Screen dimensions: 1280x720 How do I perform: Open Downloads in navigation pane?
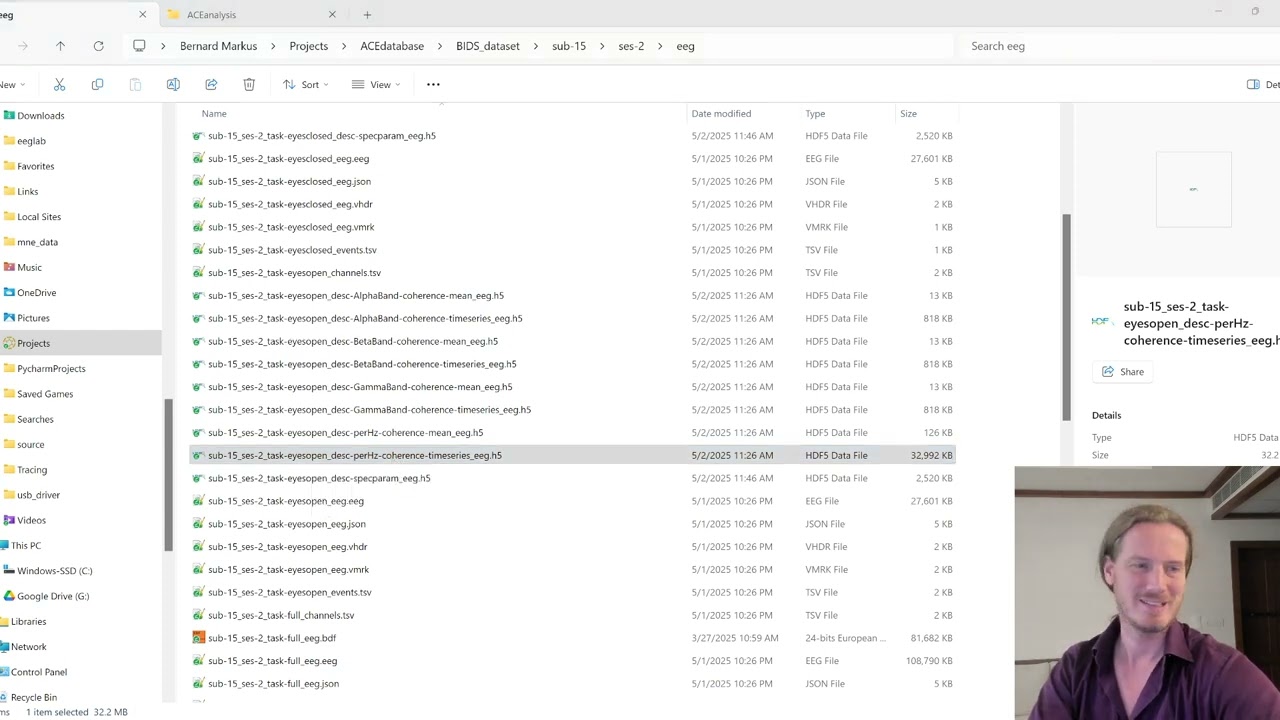pos(40,116)
